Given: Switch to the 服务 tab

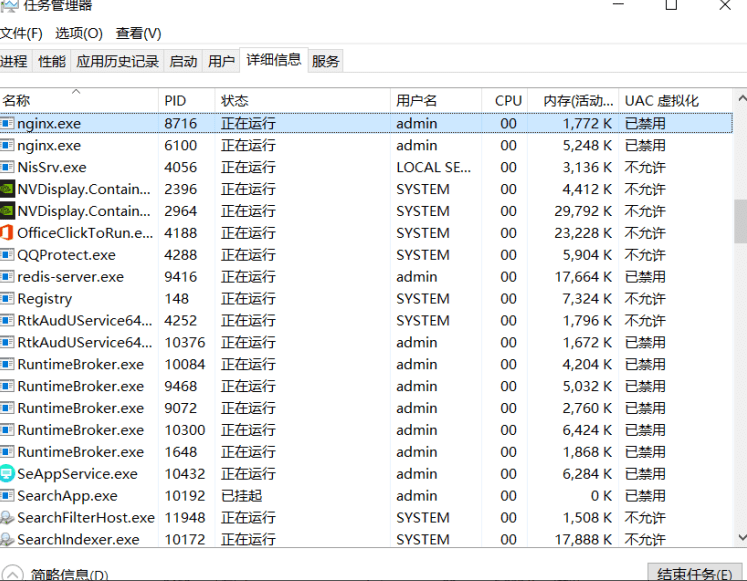Looking at the screenshot, I should tap(326, 61).
